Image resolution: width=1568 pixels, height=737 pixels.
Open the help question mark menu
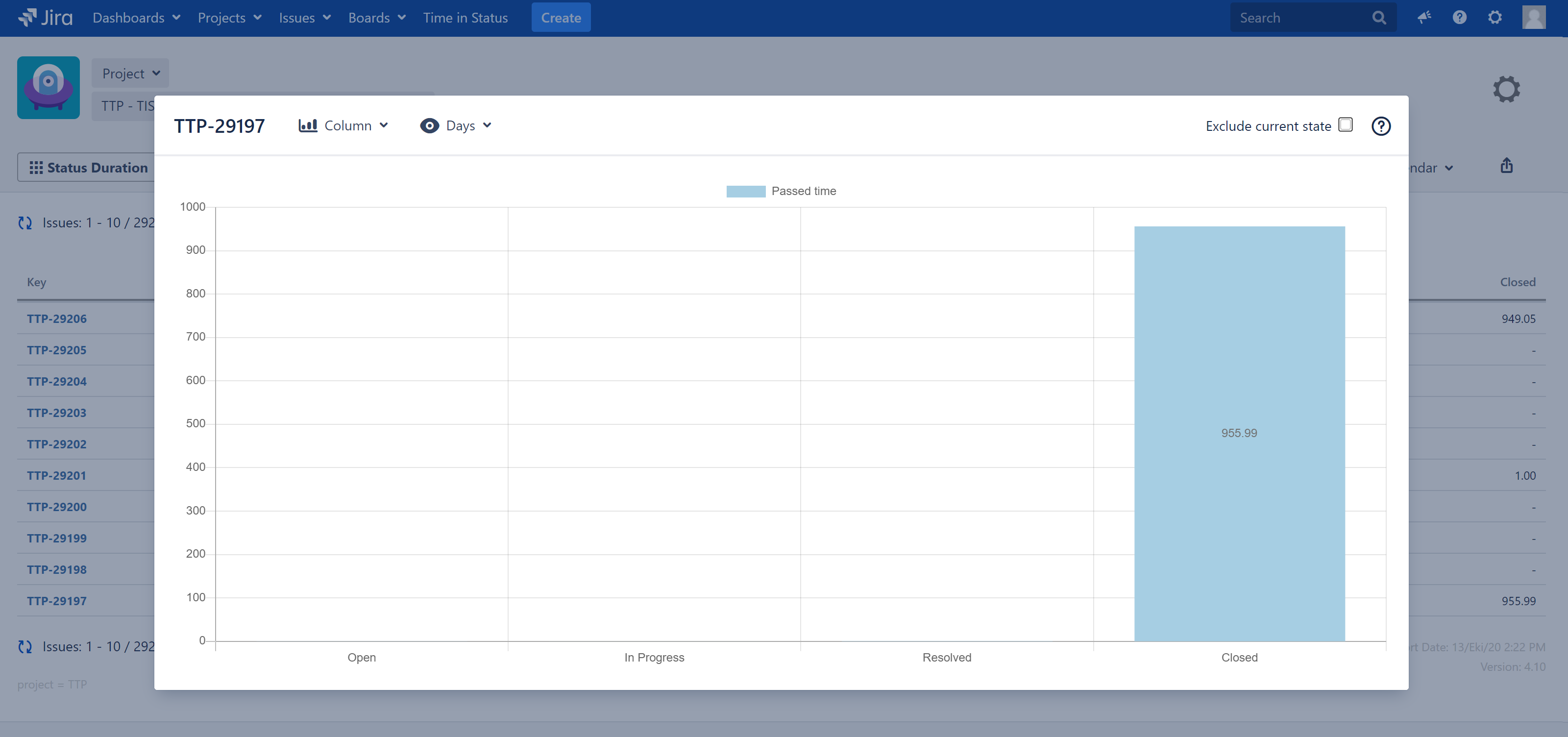1459,18
